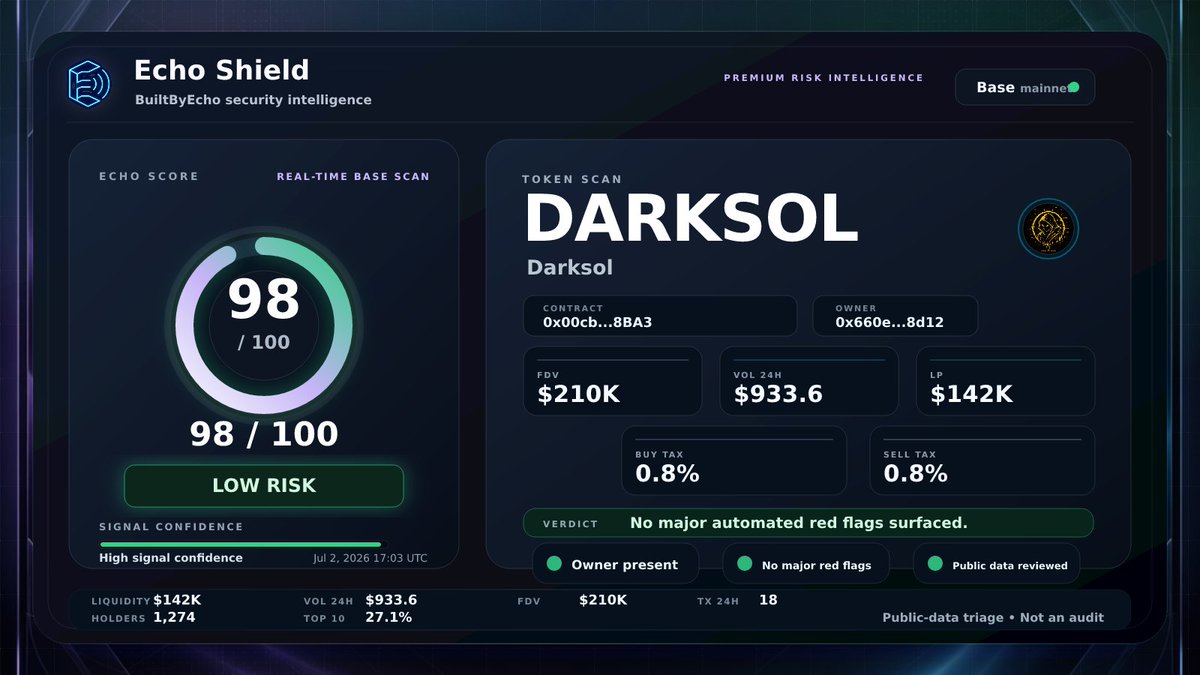The image size is (1200, 675).
Task: Click the SIGNAL CONFIDENCE label
Action: (x=171, y=527)
